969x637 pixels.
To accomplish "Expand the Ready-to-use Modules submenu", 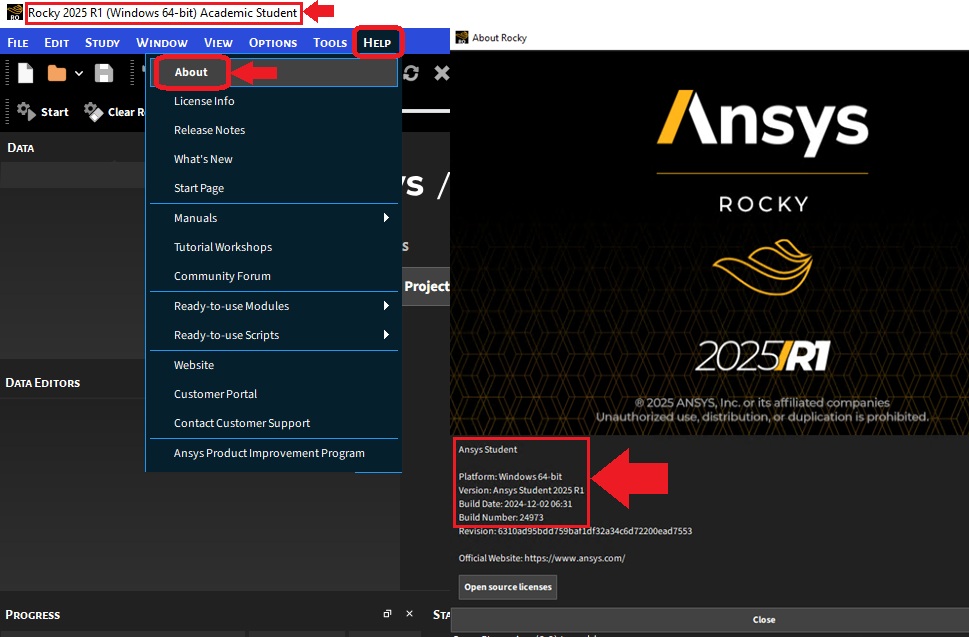I will point(274,306).
